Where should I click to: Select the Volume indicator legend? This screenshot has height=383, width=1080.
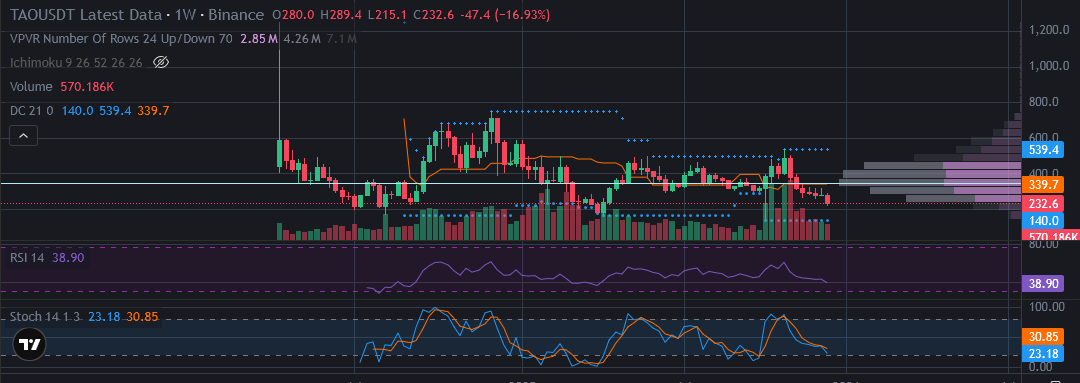(x=31, y=86)
